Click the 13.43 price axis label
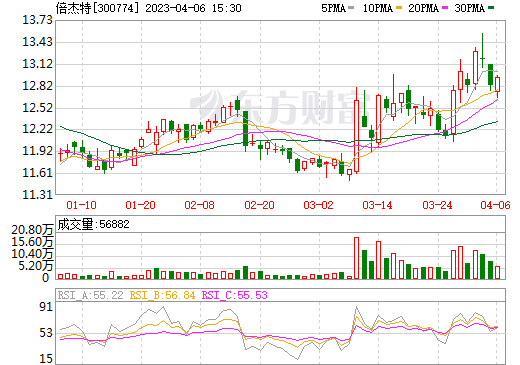This screenshot has height=365, width=520. click(x=37, y=42)
